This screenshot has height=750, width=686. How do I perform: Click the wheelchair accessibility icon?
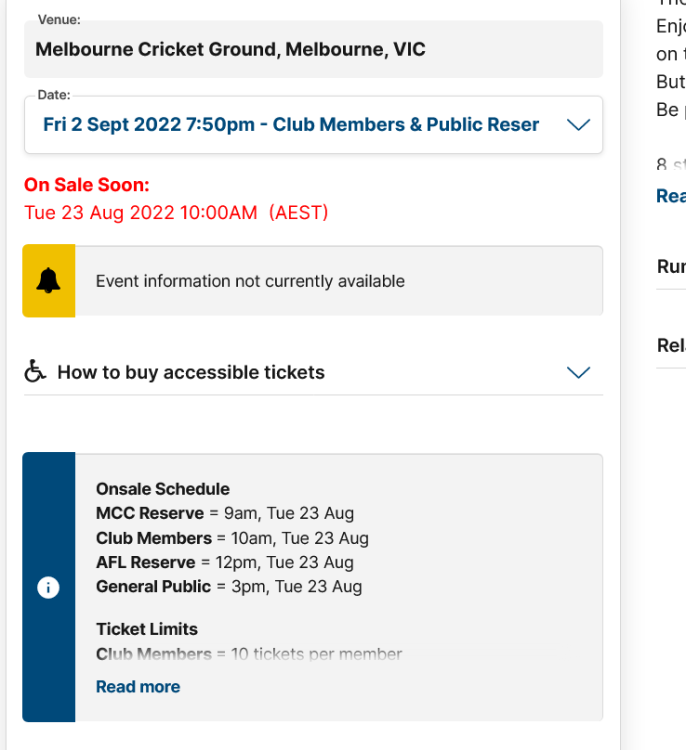tap(35, 371)
